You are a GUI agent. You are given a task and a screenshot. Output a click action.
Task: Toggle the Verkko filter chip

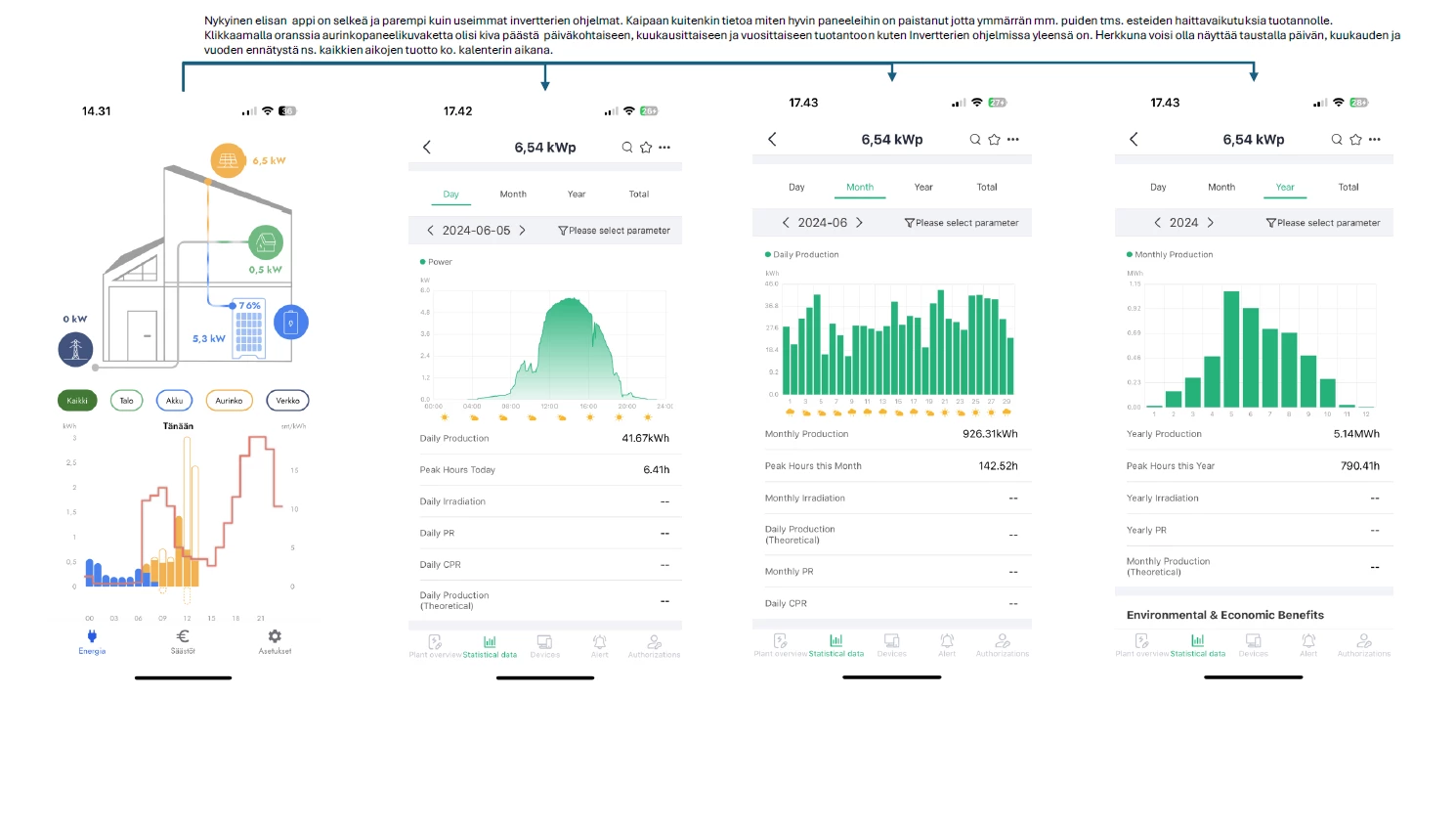(x=288, y=401)
